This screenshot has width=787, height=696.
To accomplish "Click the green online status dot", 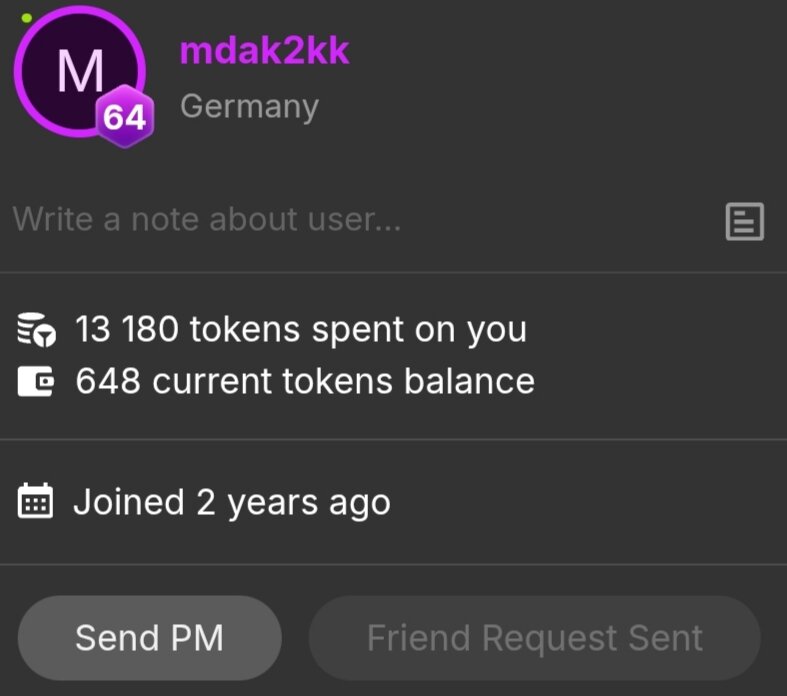I will click(x=26, y=18).
